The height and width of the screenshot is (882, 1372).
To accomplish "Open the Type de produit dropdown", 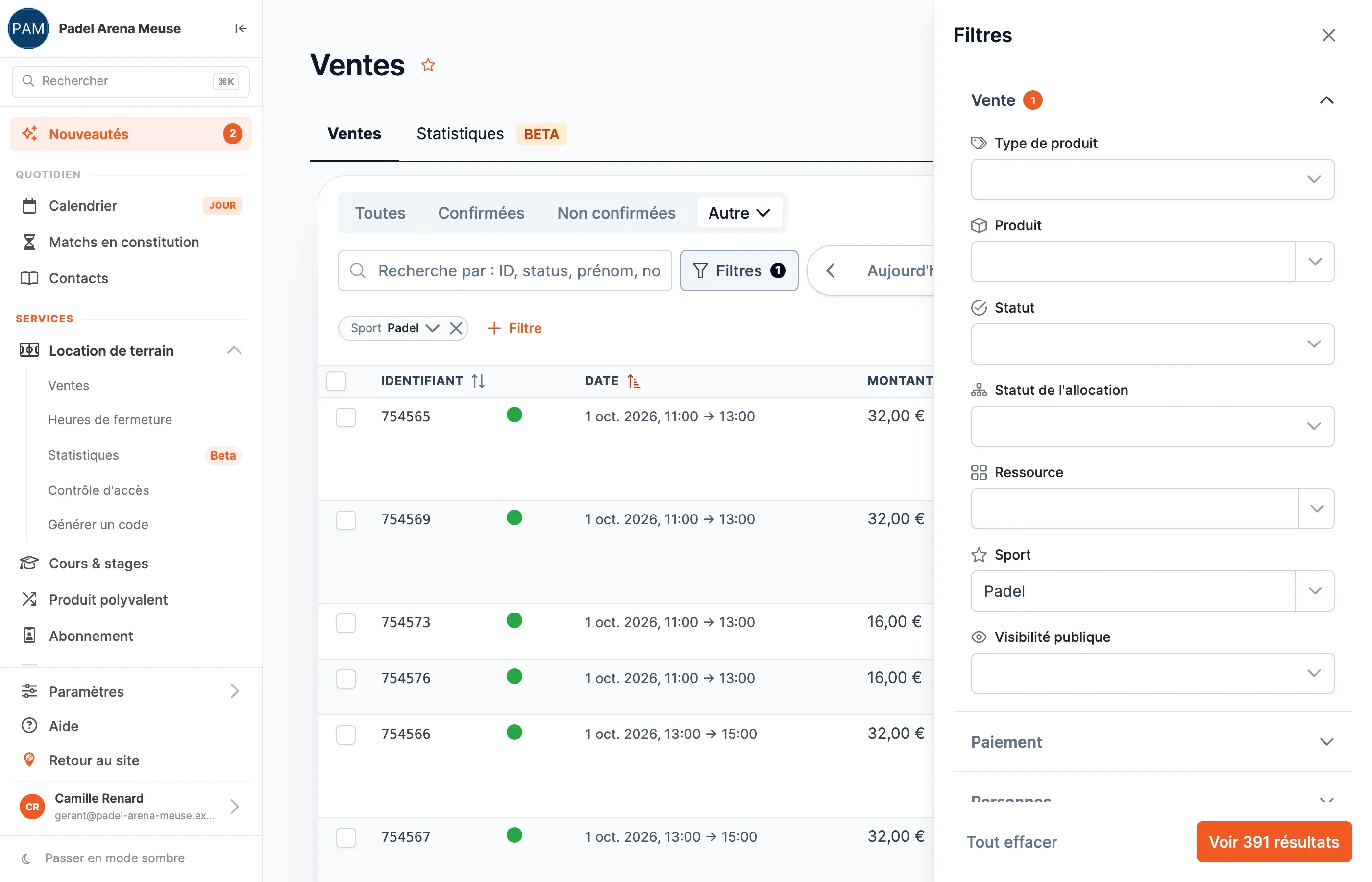I will [x=1152, y=179].
